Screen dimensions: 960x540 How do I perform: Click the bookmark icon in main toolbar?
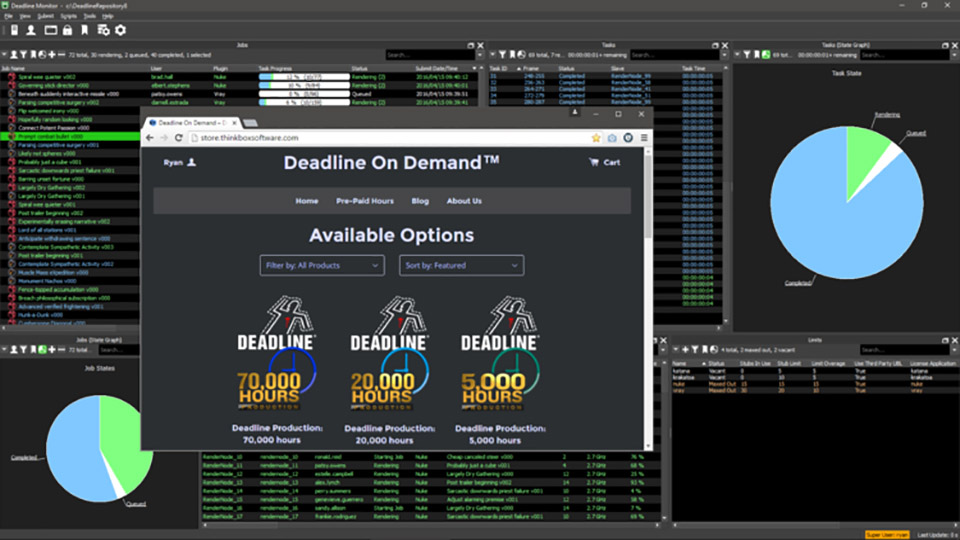tap(84, 30)
